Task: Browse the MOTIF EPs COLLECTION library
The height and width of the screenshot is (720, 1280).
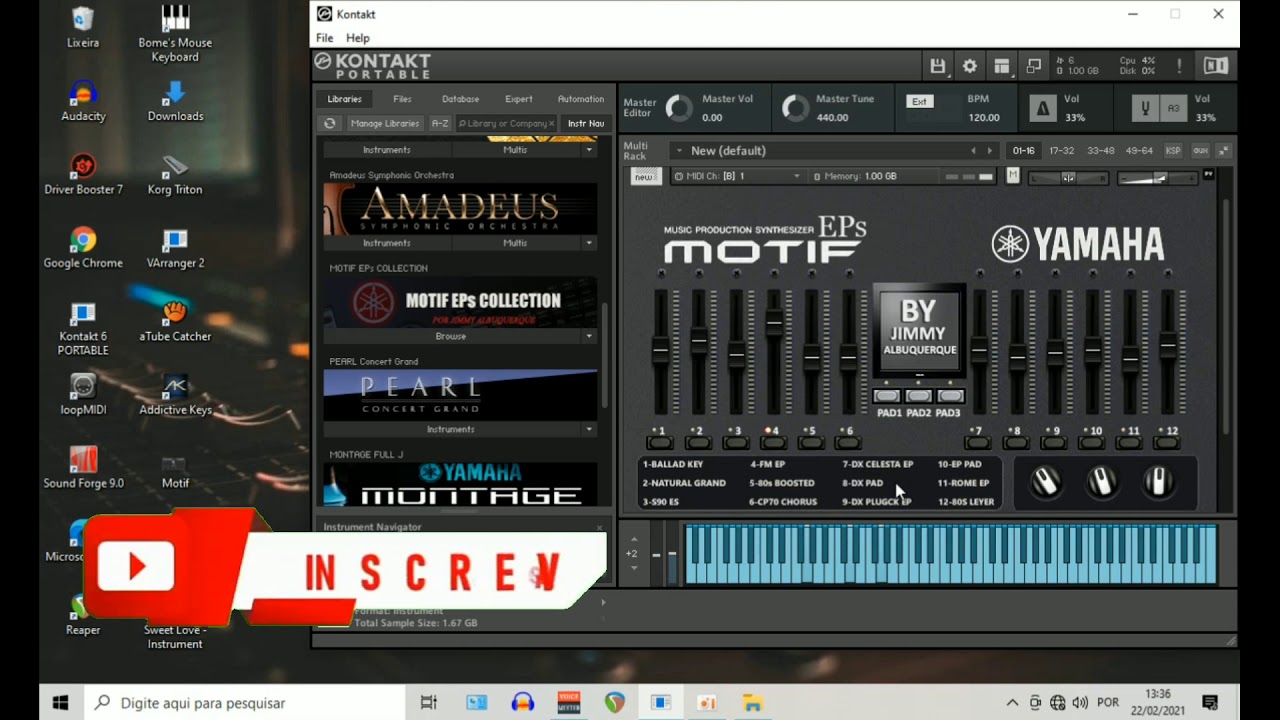Action: [x=451, y=336]
